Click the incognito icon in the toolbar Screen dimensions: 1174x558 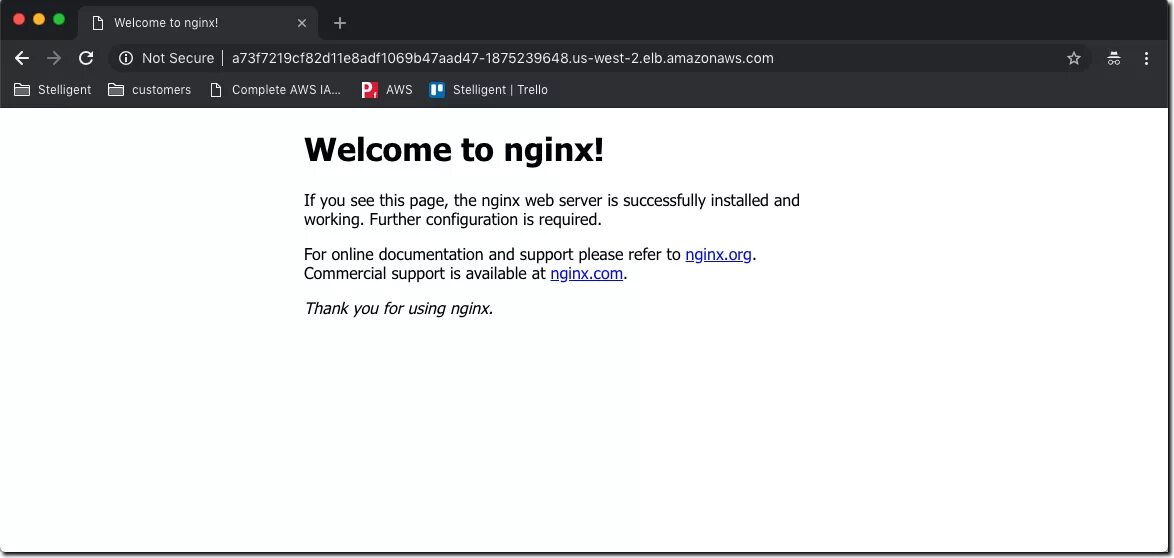[1114, 58]
